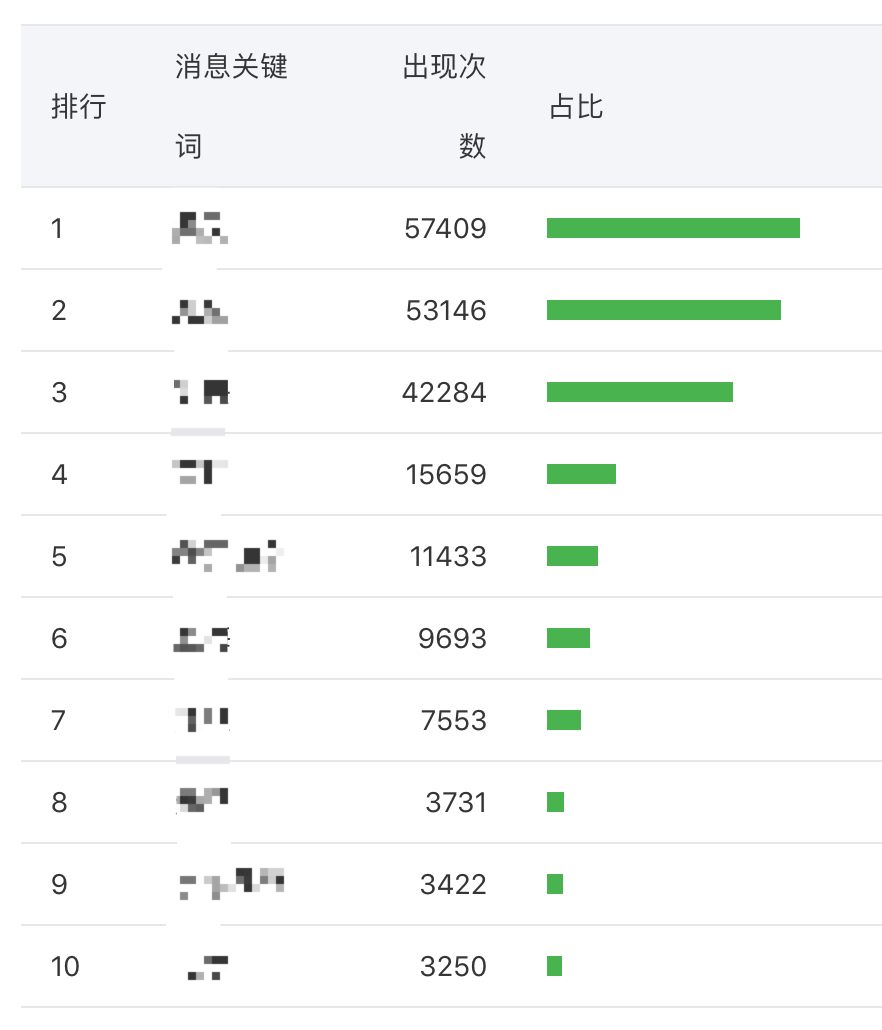Click the count value 53146
The width and height of the screenshot is (882, 1030).
click(446, 311)
